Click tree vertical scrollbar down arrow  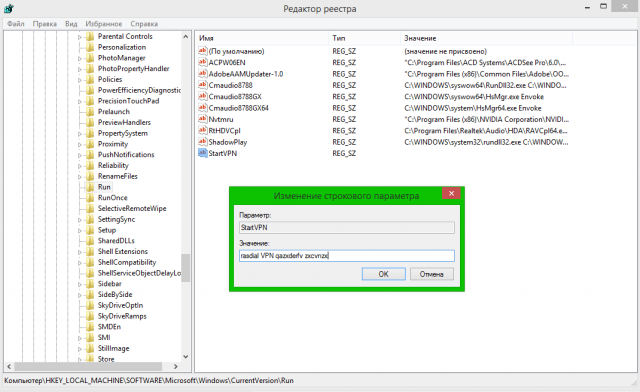tap(186, 356)
